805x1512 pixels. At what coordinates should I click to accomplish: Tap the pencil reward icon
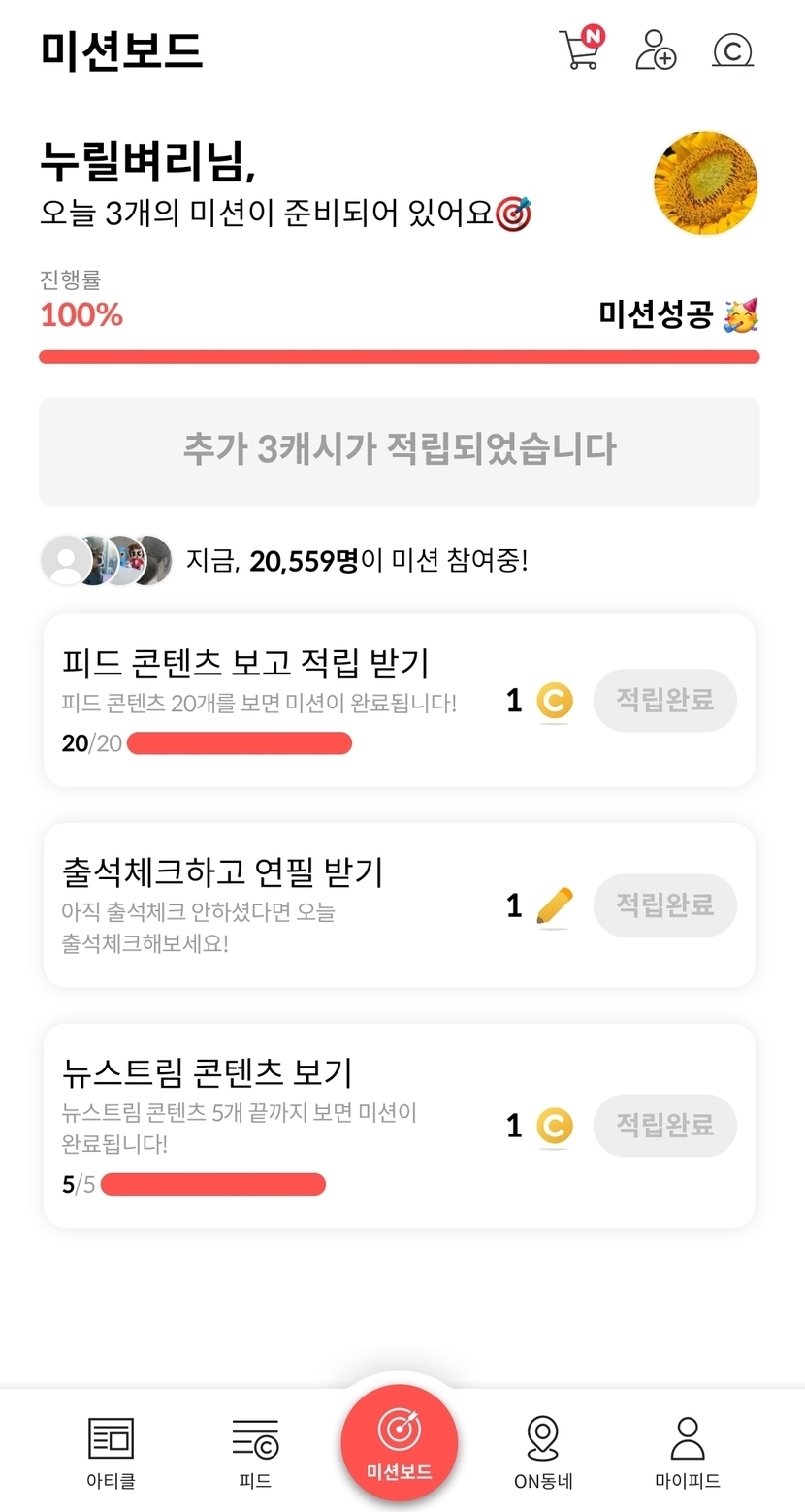click(x=554, y=906)
